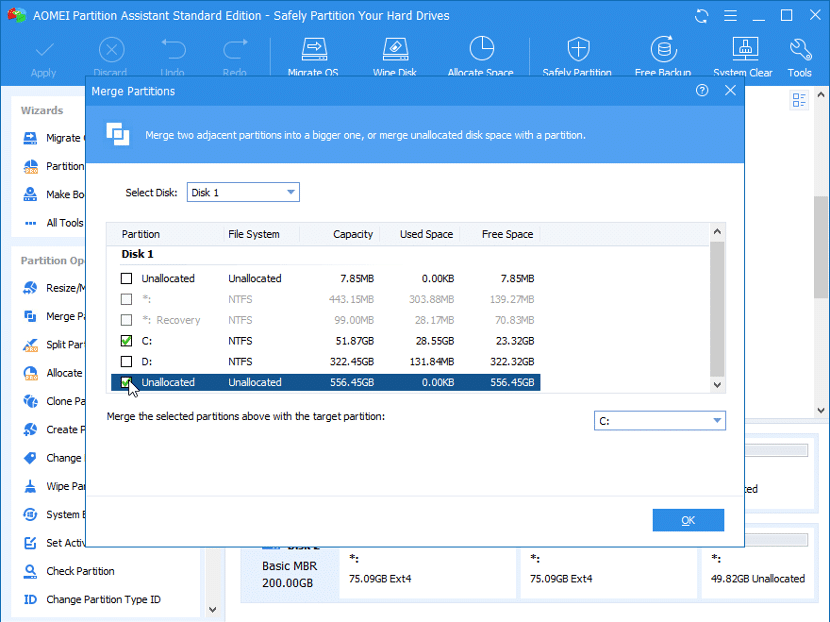Image resolution: width=830 pixels, height=622 pixels.
Task: Click the refresh icon in the title bar
Action: pos(702,16)
